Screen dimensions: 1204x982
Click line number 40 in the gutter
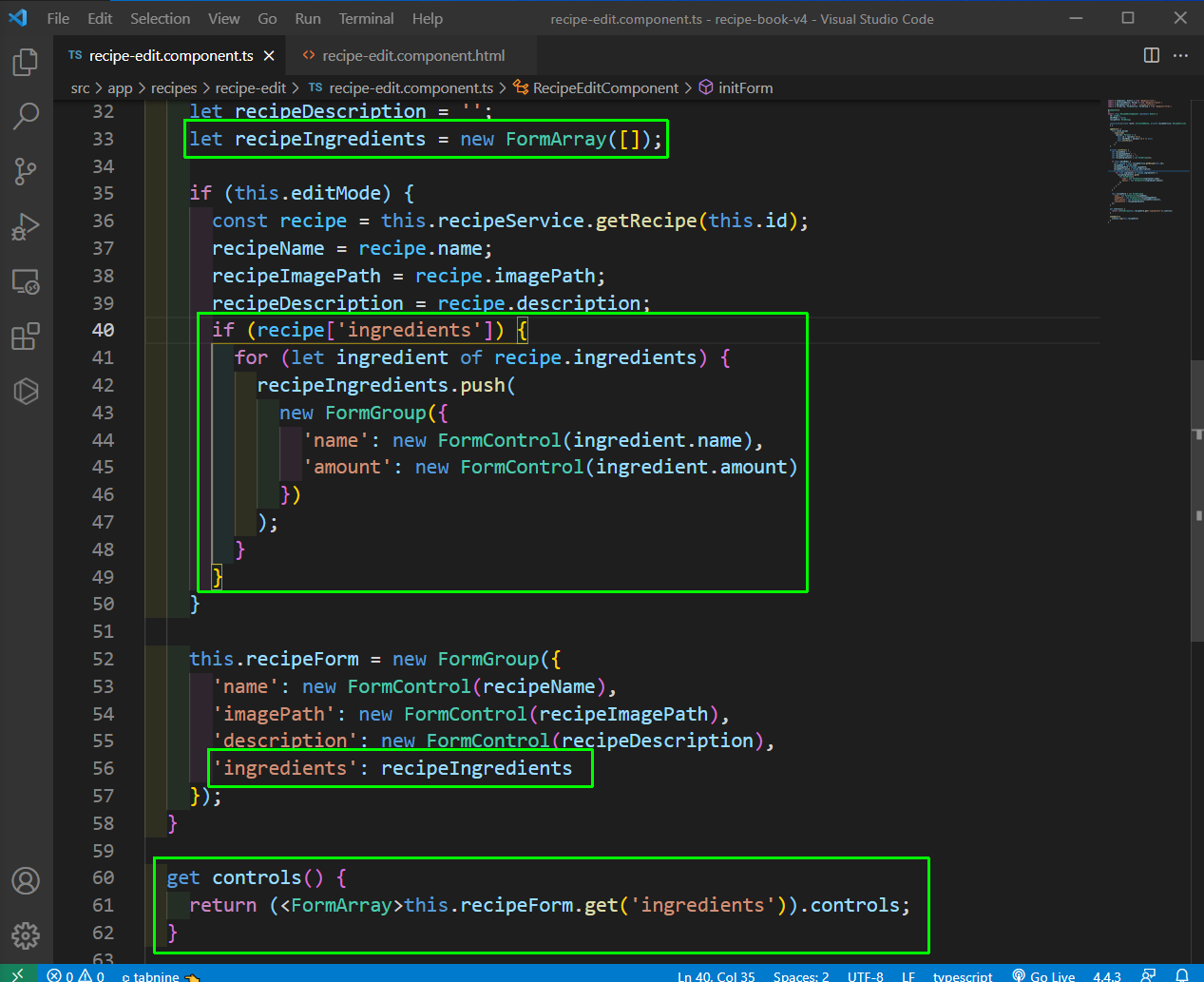click(x=103, y=330)
